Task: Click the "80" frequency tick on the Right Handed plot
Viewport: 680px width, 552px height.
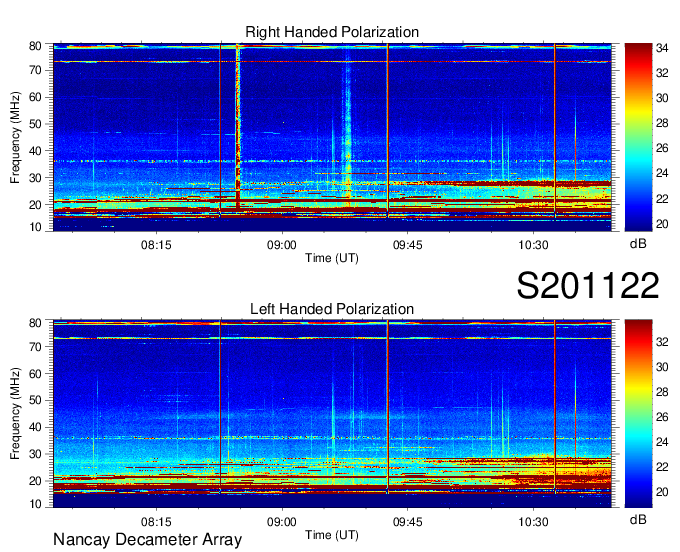Action: (x=35, y=46)
